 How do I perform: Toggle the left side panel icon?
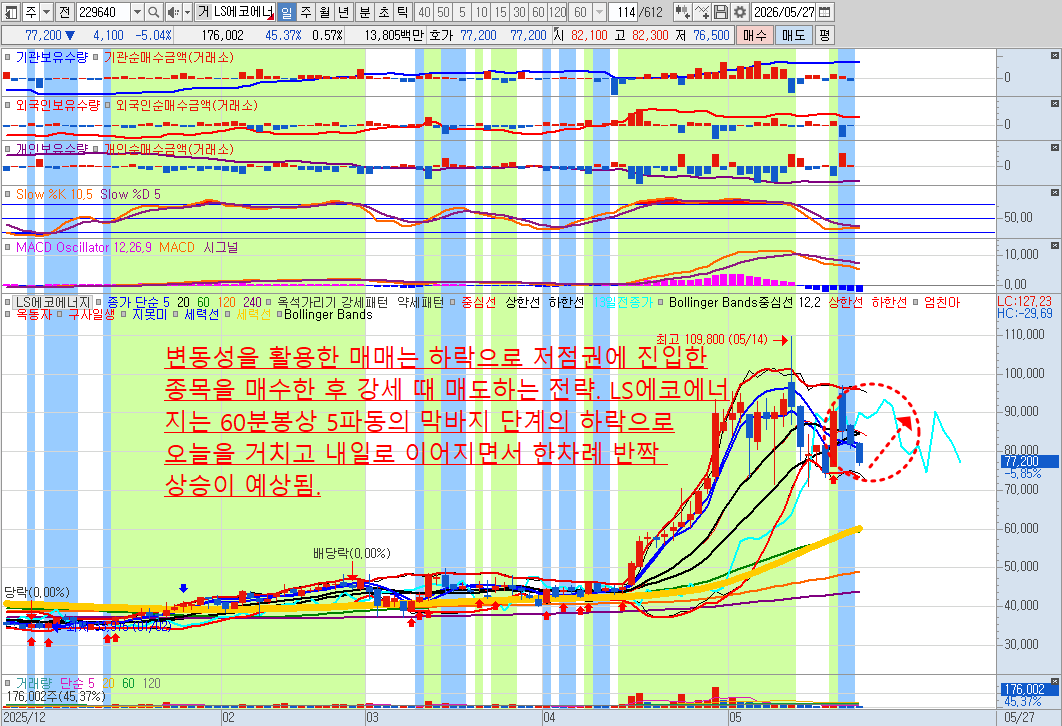12,12
